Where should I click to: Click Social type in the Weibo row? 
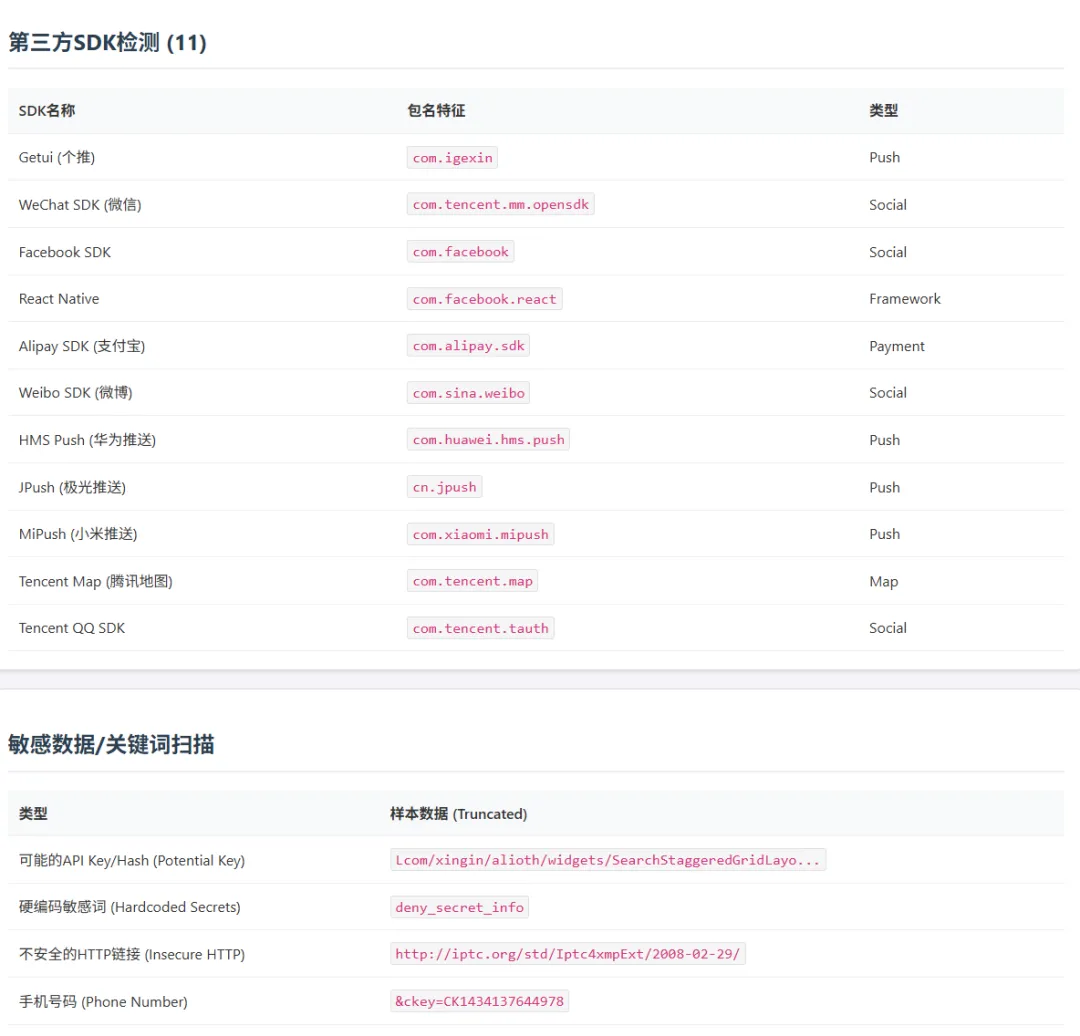888,393
